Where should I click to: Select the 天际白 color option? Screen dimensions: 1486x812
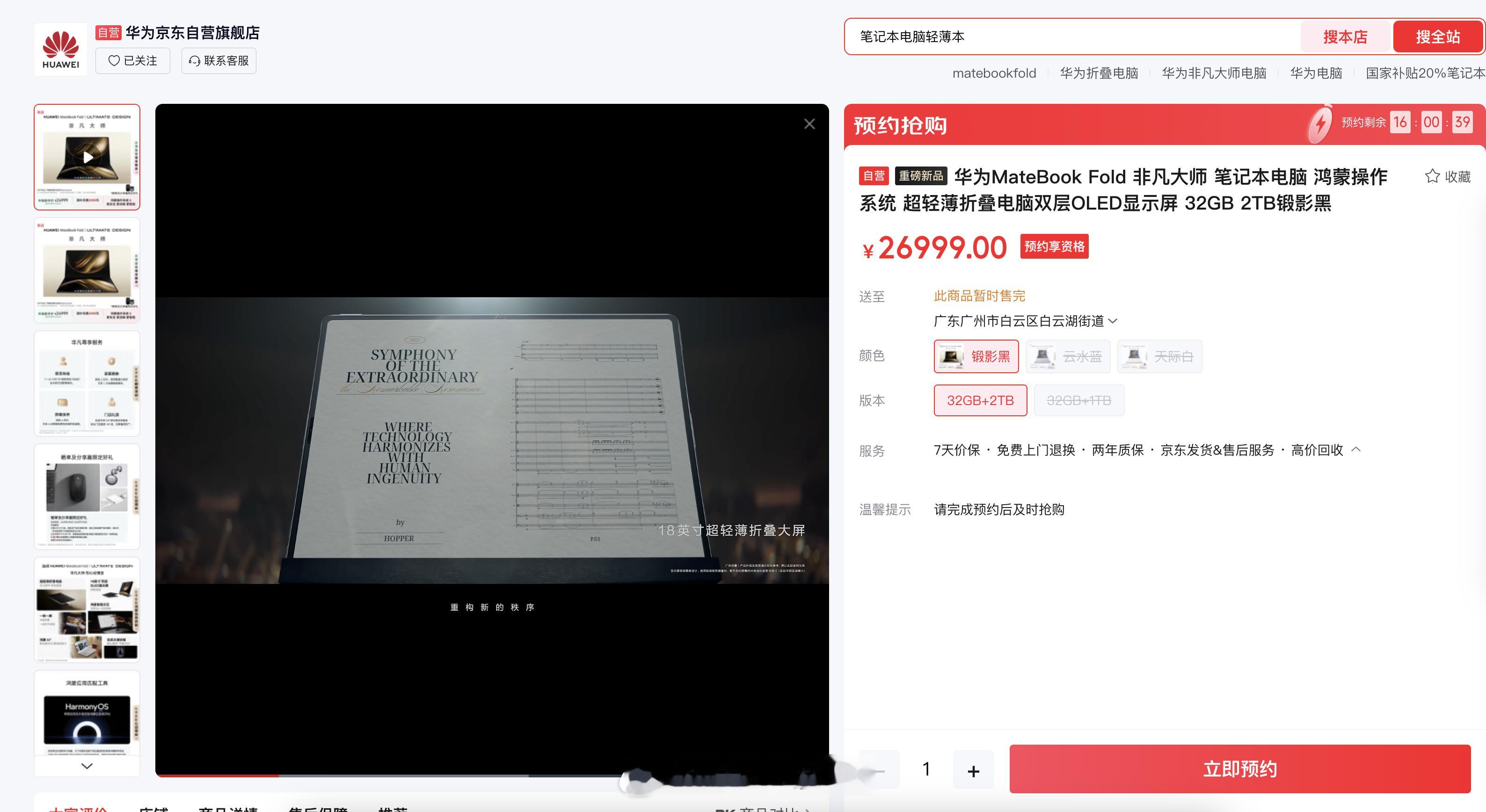[1159, 356]
